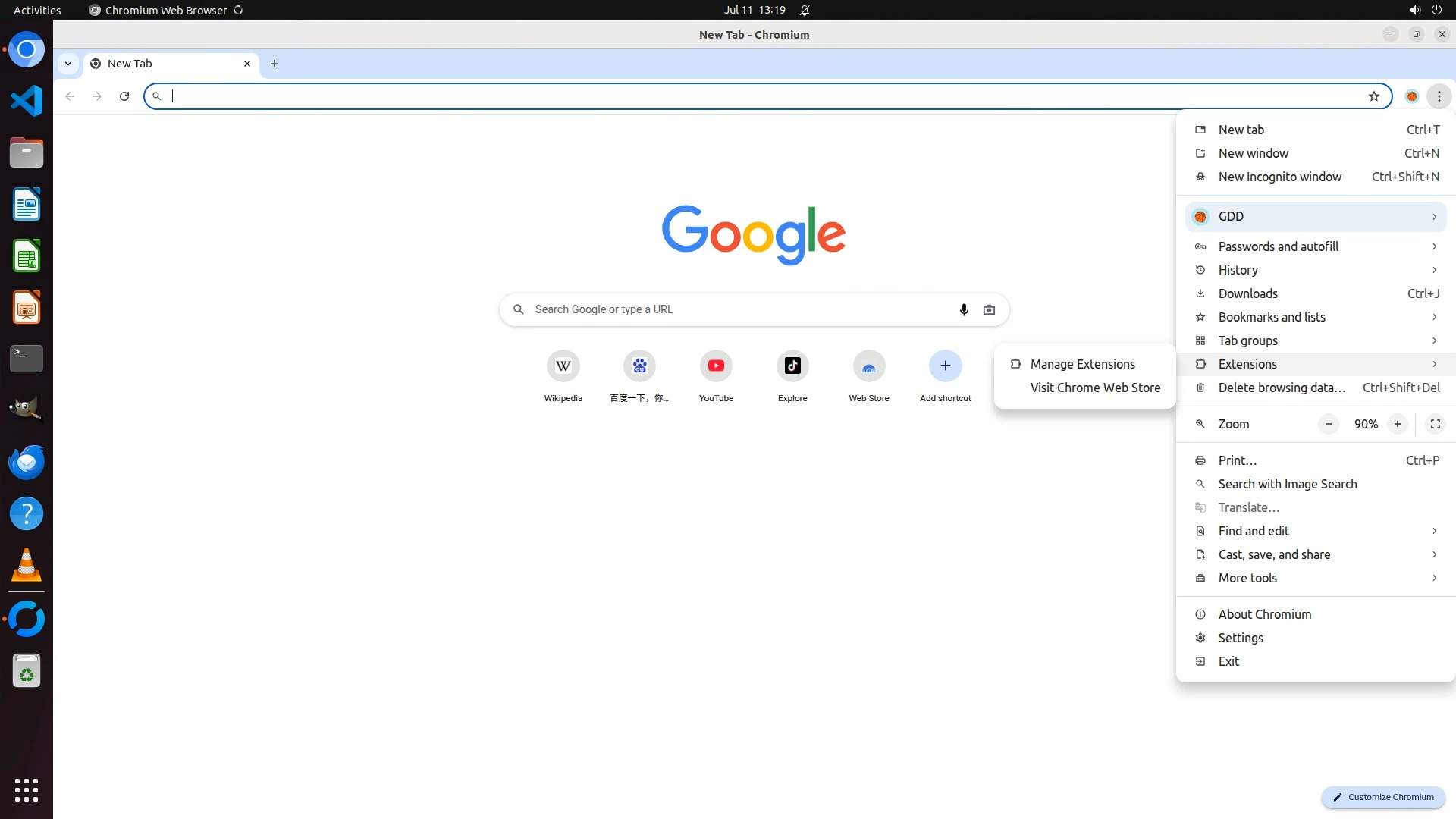
Task: Reload the page with refresh icon
Action: click(124, 96)
